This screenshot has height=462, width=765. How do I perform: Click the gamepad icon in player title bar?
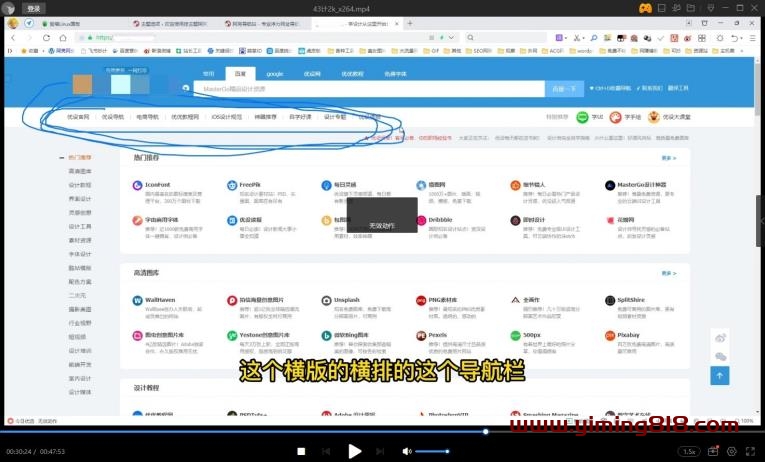click(645, 8)
